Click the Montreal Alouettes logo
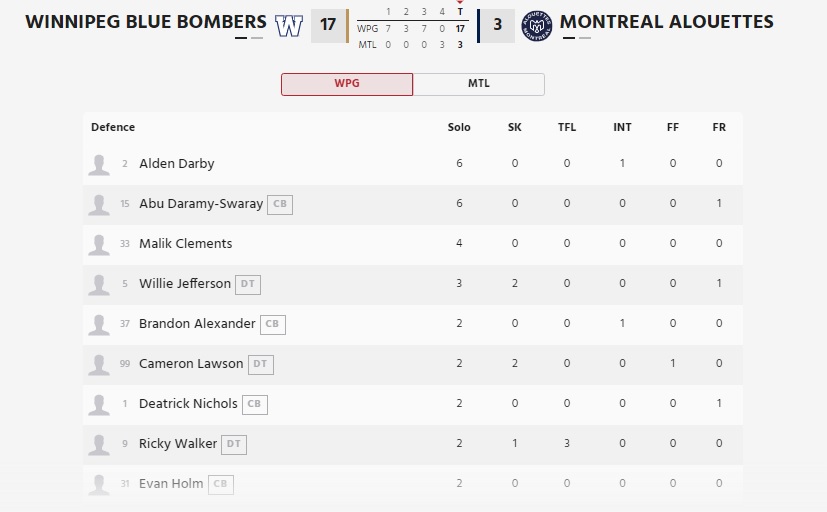 coord(537,25)
